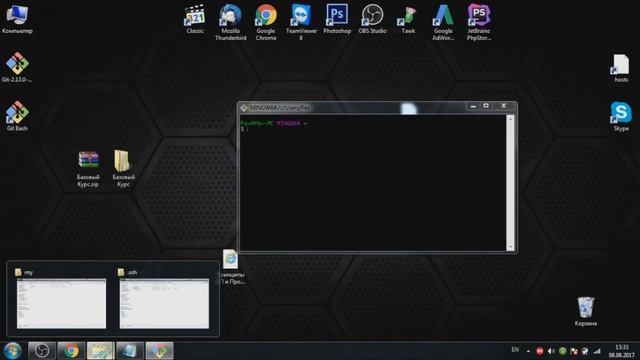Click the MINGW64 window title bar icon
640x360 pixels.
pos(244,108)
